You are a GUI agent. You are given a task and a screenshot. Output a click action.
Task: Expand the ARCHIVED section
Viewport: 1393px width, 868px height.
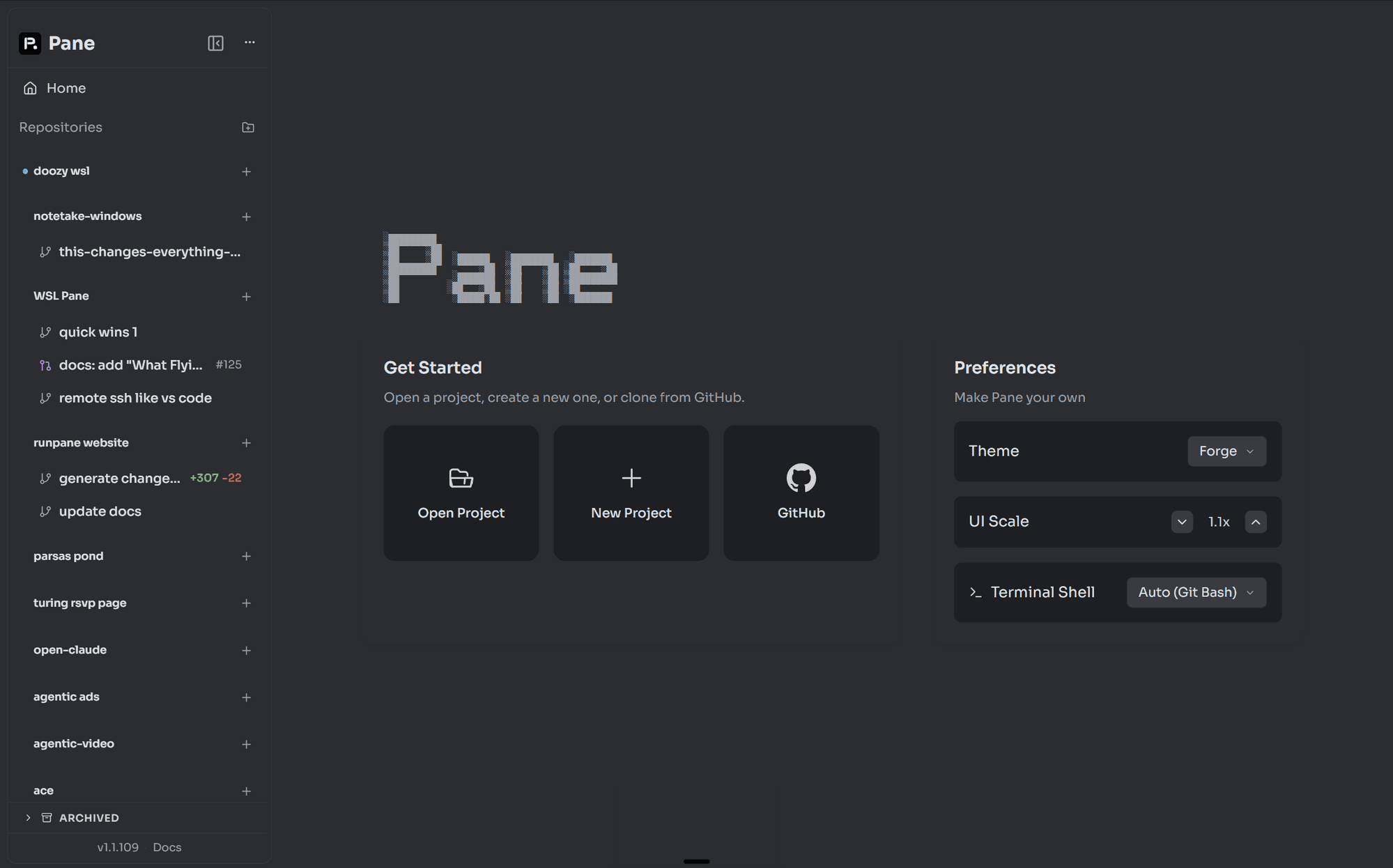coord(29,817)
